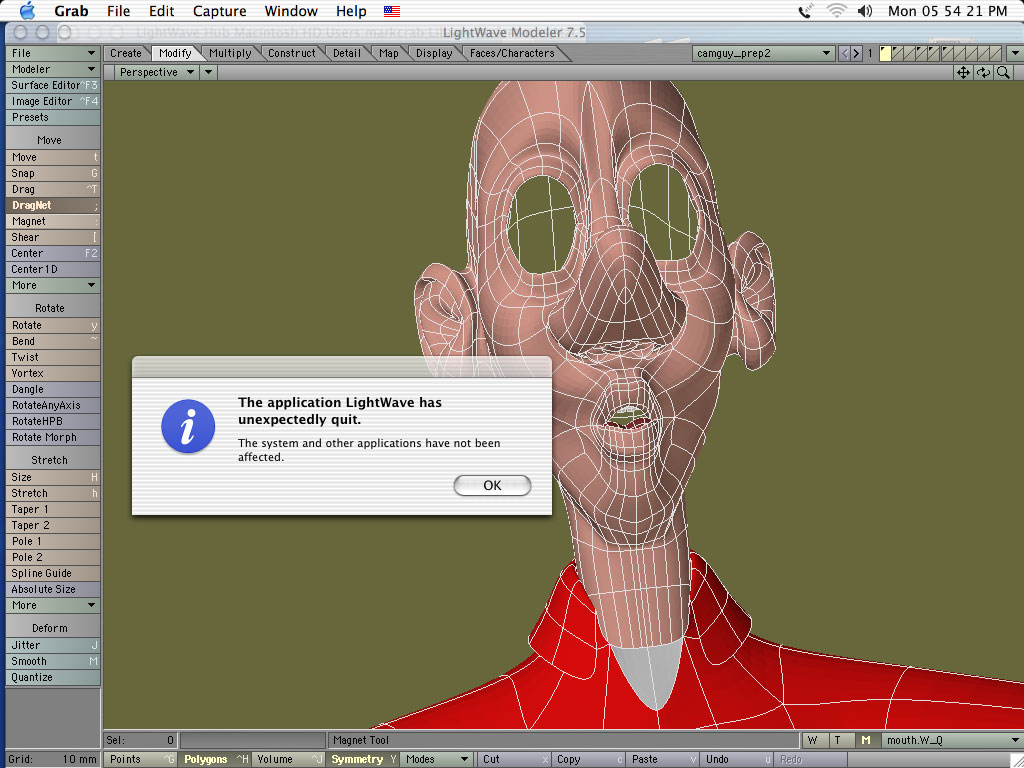Open the mouth.W_Q vertex map dropdown
The image size is (1024, 768).
[952, 740]
